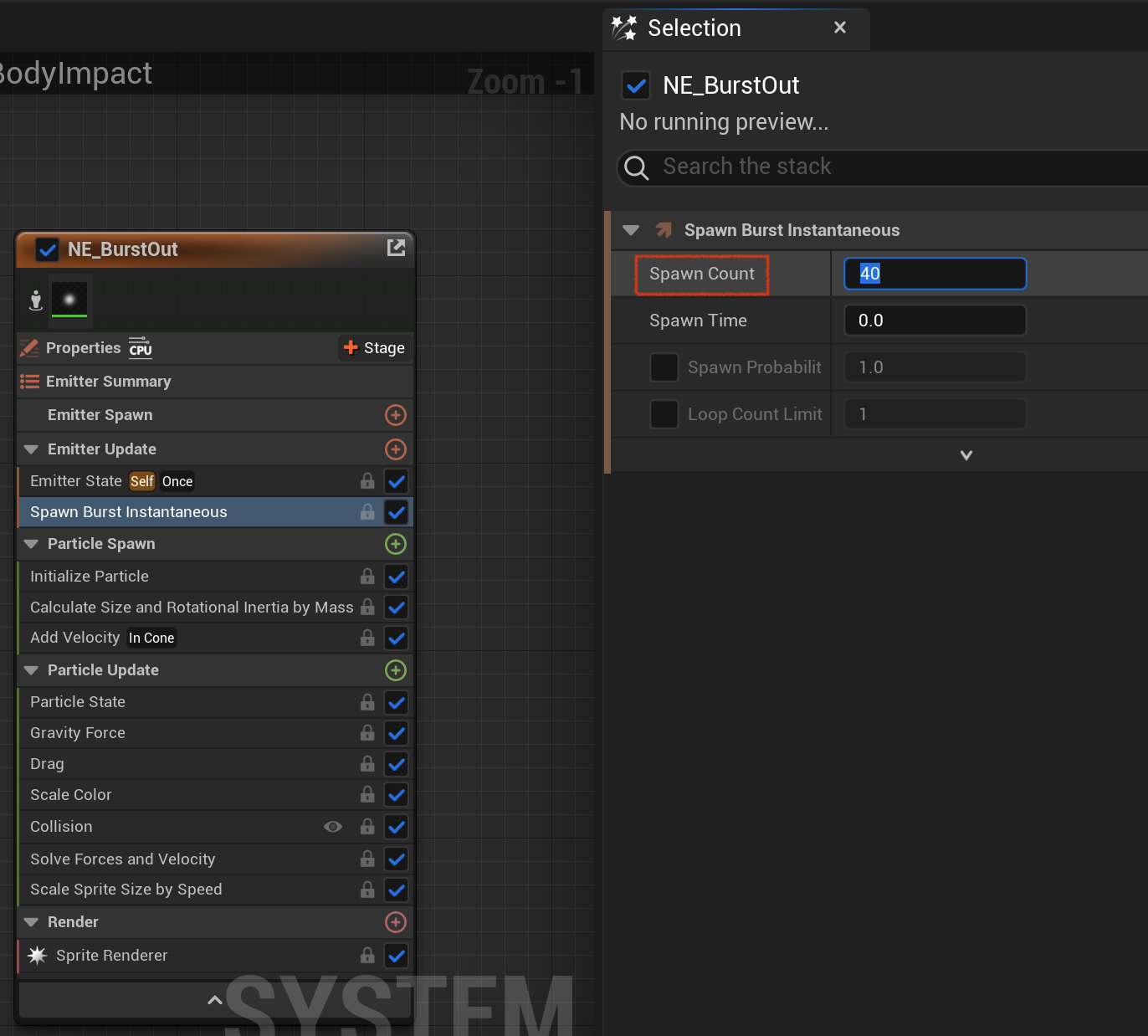Click lock icon on Sprite Renderer row
This screenshot has height=1036, width=1148.
tap(367, 955)
